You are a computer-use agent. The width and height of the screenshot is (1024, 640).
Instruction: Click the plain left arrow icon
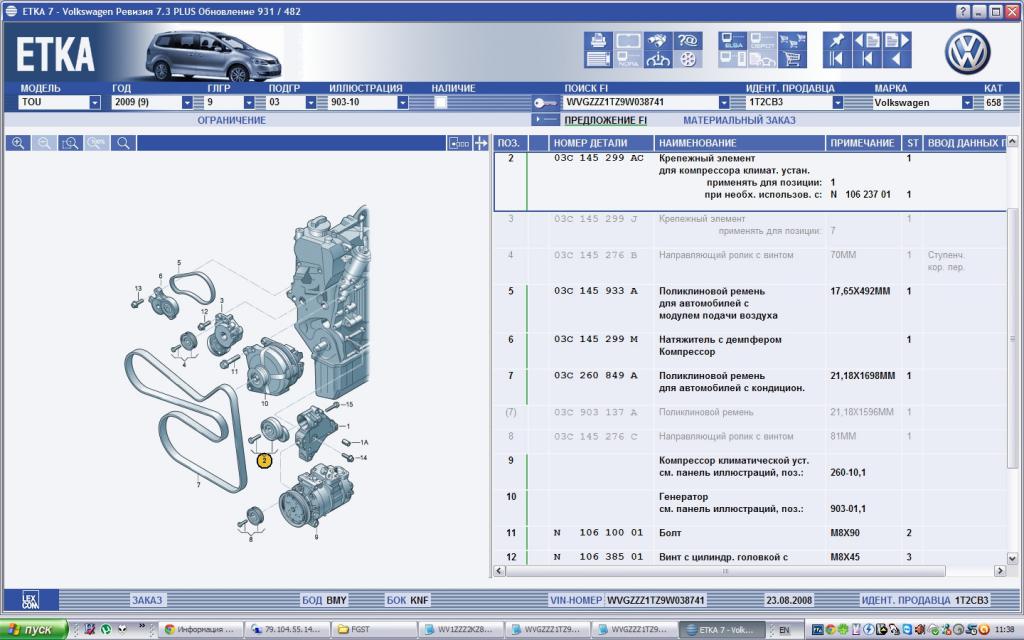pyautogui.click(x=897, y=59)
